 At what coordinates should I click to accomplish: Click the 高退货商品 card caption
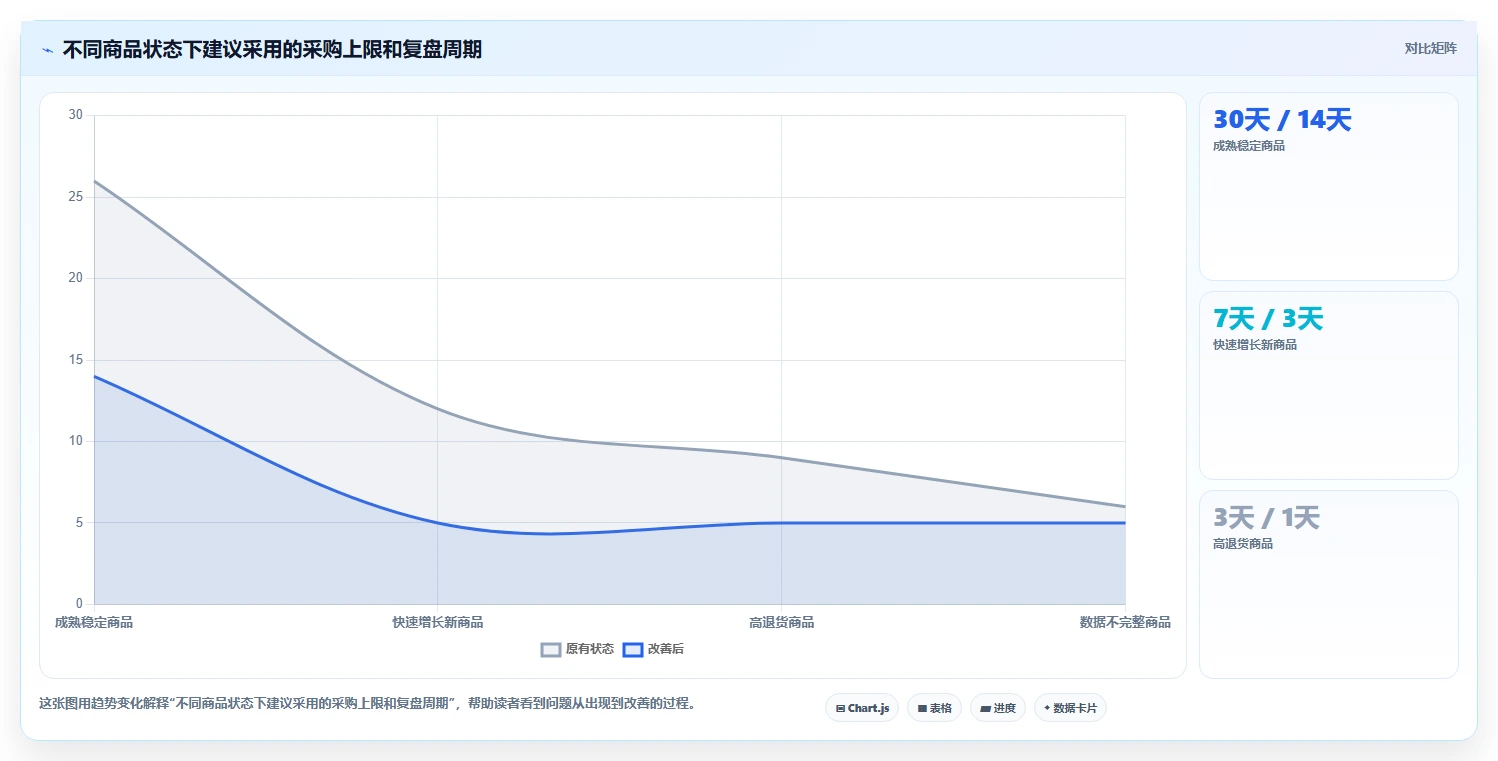(x=1243, y=544)
